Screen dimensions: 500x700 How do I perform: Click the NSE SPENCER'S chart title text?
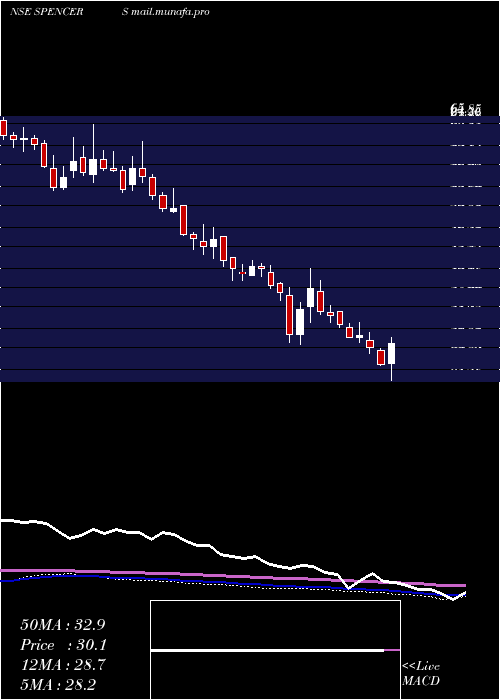pos(69,12)
